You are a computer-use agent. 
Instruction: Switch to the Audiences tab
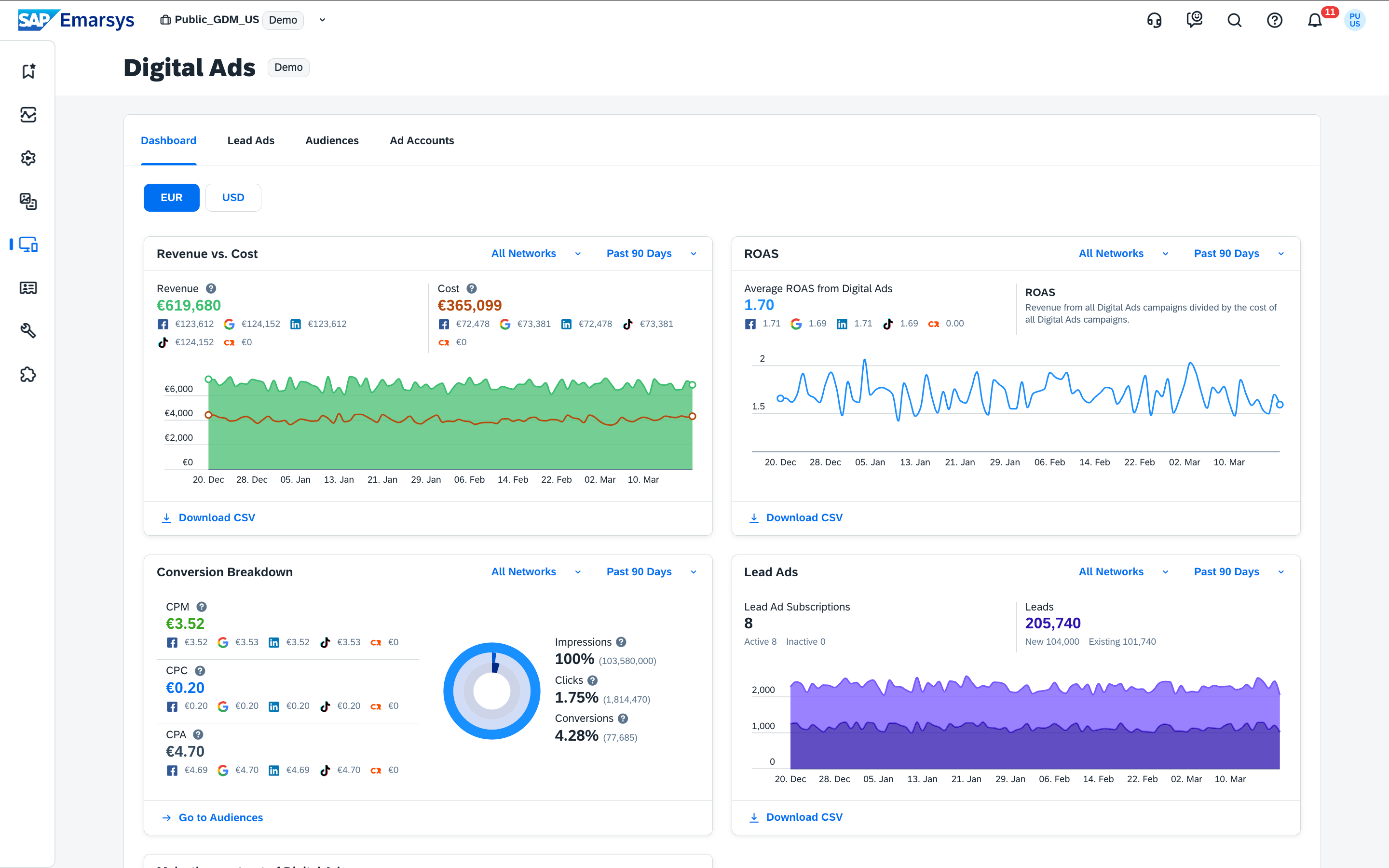[x=332, y=141]
